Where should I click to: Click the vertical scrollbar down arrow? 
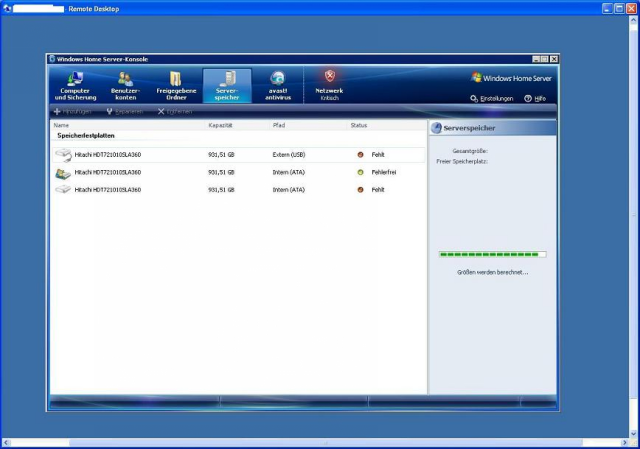click(x=633, y=433)
